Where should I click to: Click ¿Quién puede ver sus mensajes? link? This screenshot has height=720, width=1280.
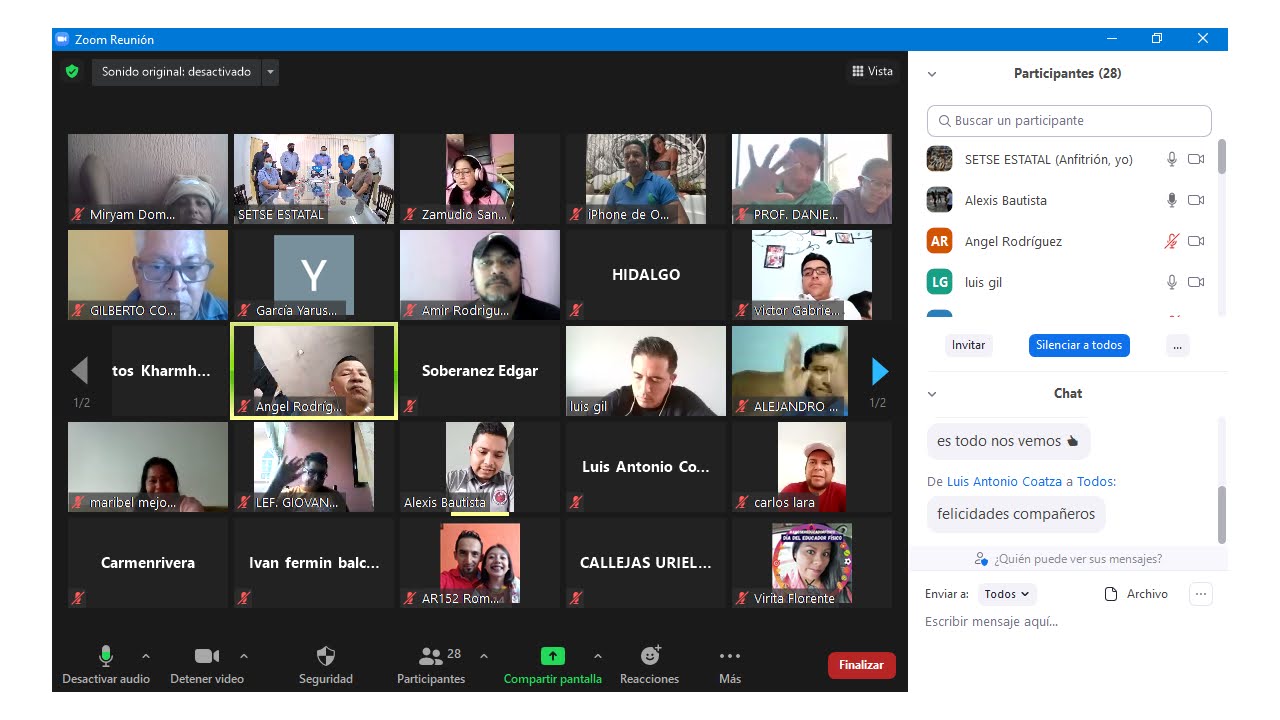pos(1078,559)
